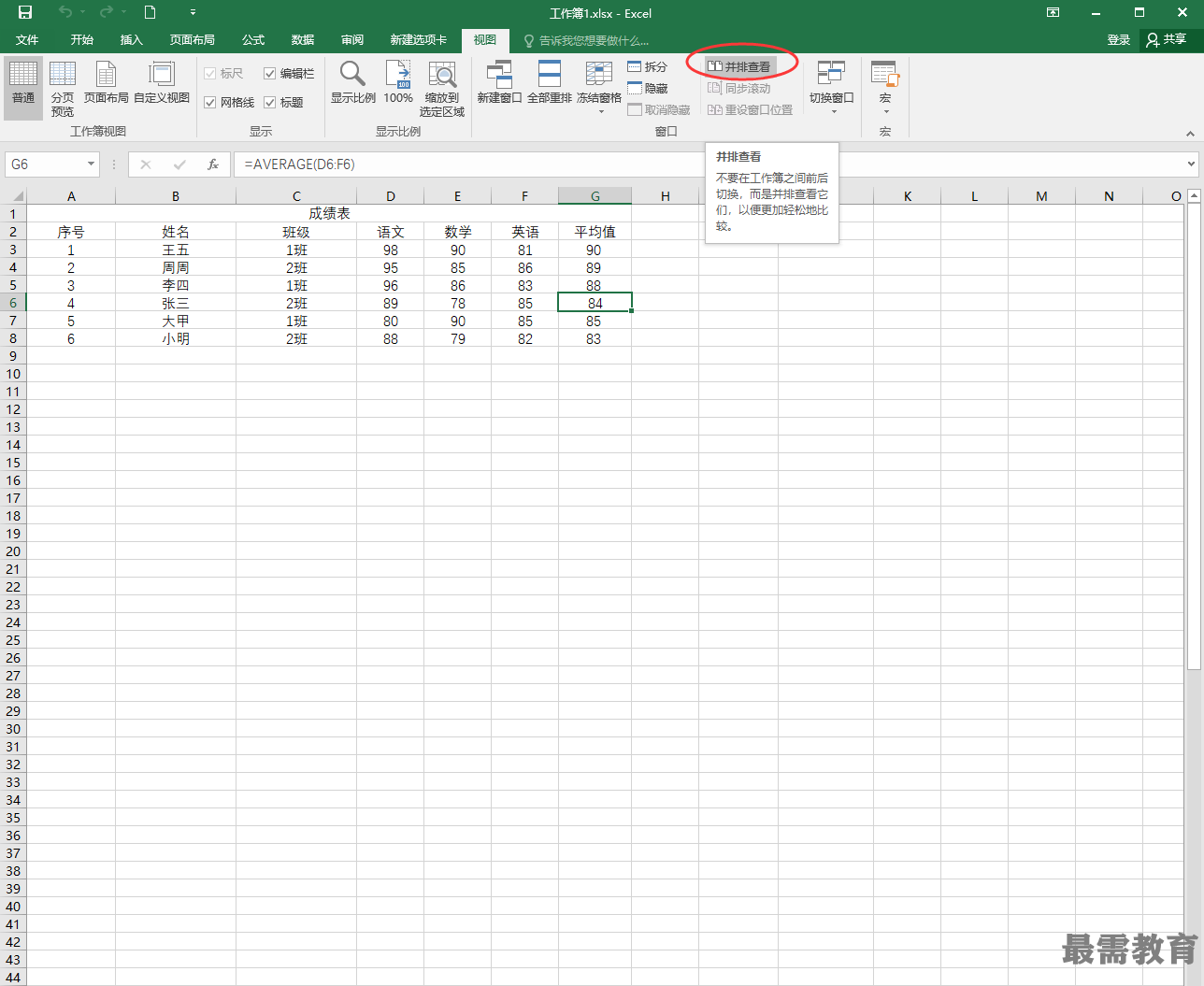This screenshot has height=986, width=1204.
Task: Click the cancel X in formula bar
Action: point(146,164)
